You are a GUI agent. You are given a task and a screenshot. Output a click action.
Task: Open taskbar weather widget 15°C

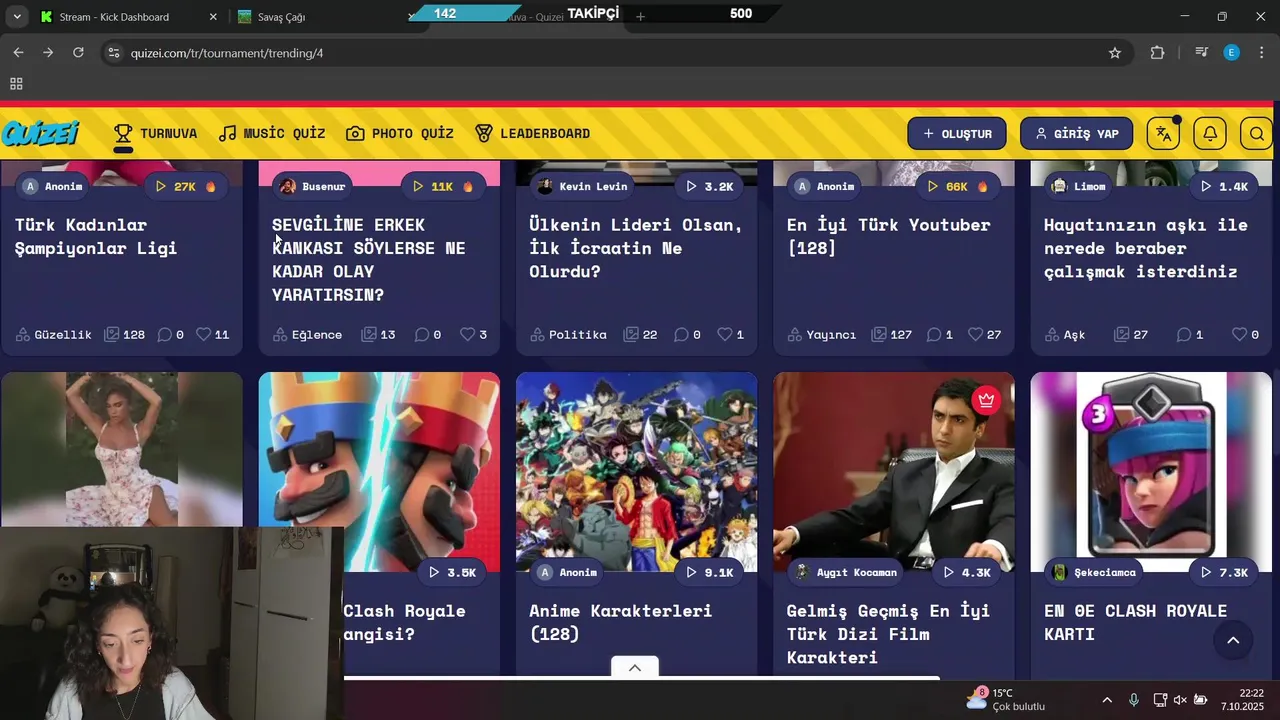(x=1005, y=699)
